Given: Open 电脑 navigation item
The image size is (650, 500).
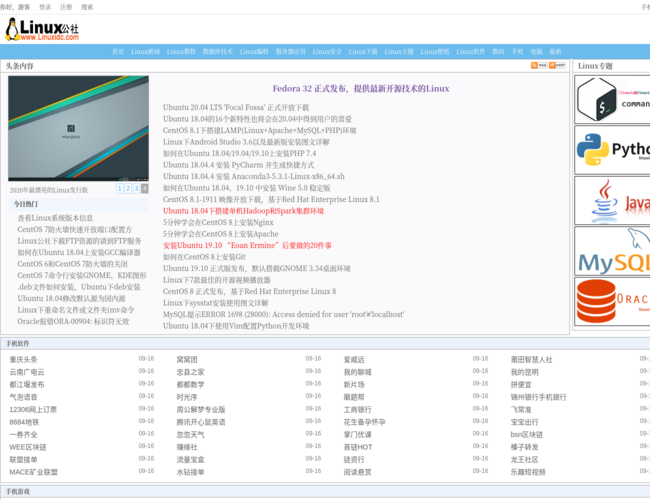Looking at the screenshot, I should click(x=536, y=52).
